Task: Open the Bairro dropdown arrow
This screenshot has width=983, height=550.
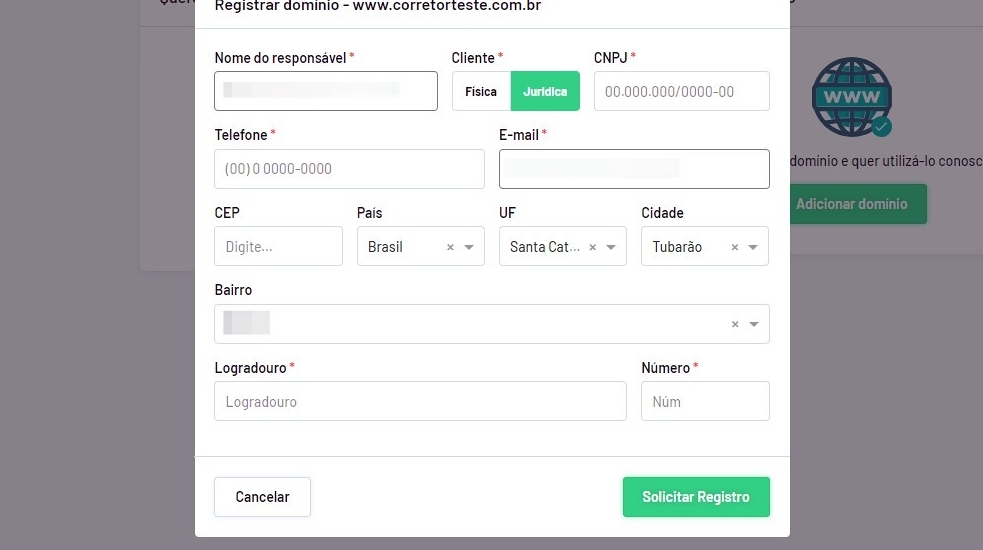Action: [754, 324]
